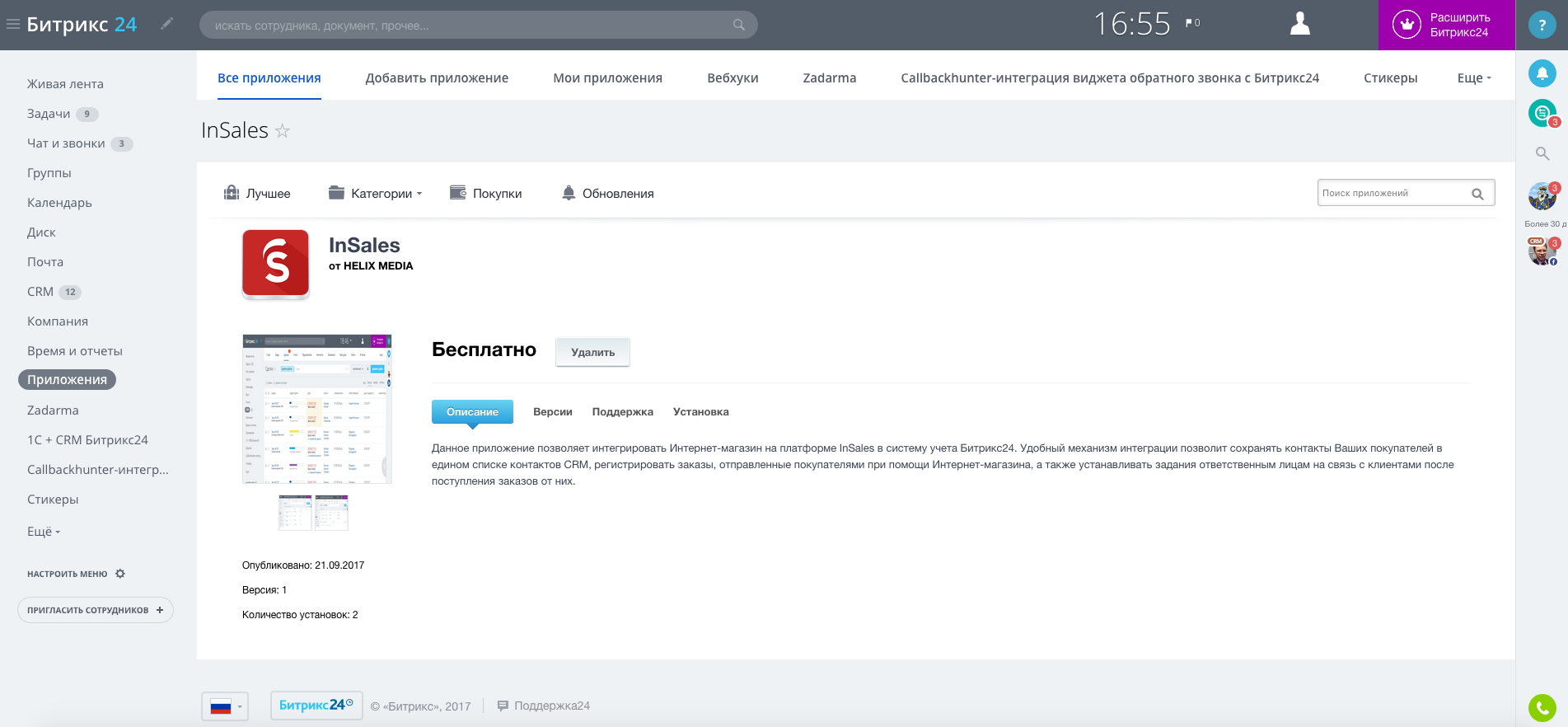Click Пригласить сотрудников button
Image resolution: width=1568 pixels, height=727 pixels.
pyautogui.click(x=96, y=610)
